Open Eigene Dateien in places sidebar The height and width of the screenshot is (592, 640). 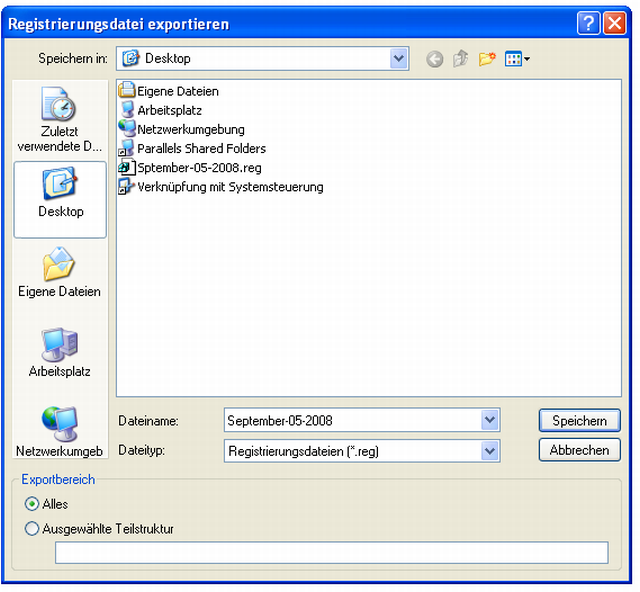tap(60, 272)
